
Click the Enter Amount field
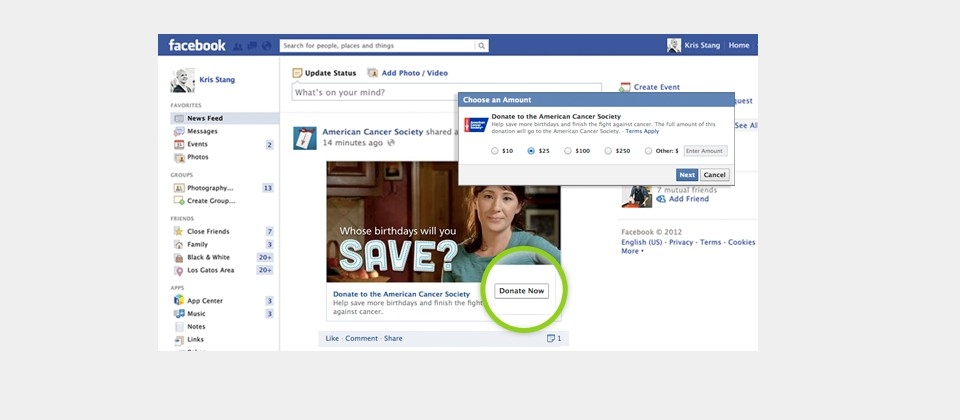pyautogui.click(x=705, y=151)
